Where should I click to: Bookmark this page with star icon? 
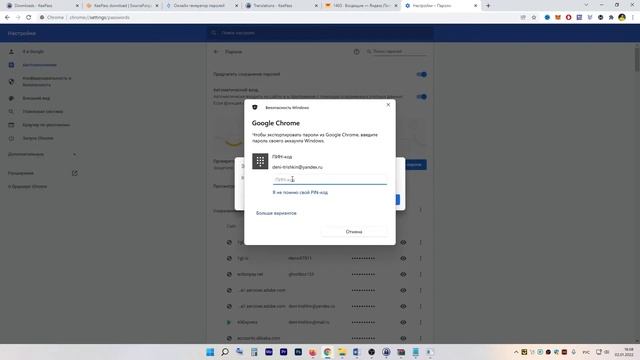point(533,18)
